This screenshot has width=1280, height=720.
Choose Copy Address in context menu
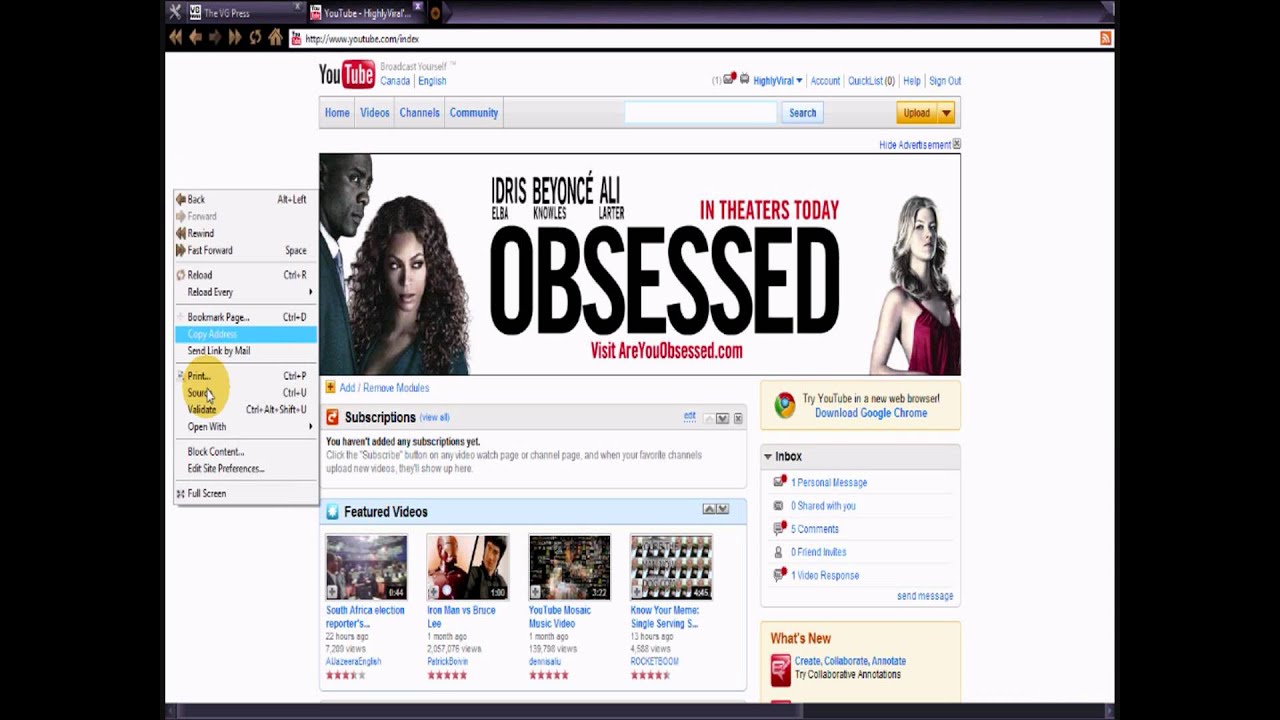245,334
